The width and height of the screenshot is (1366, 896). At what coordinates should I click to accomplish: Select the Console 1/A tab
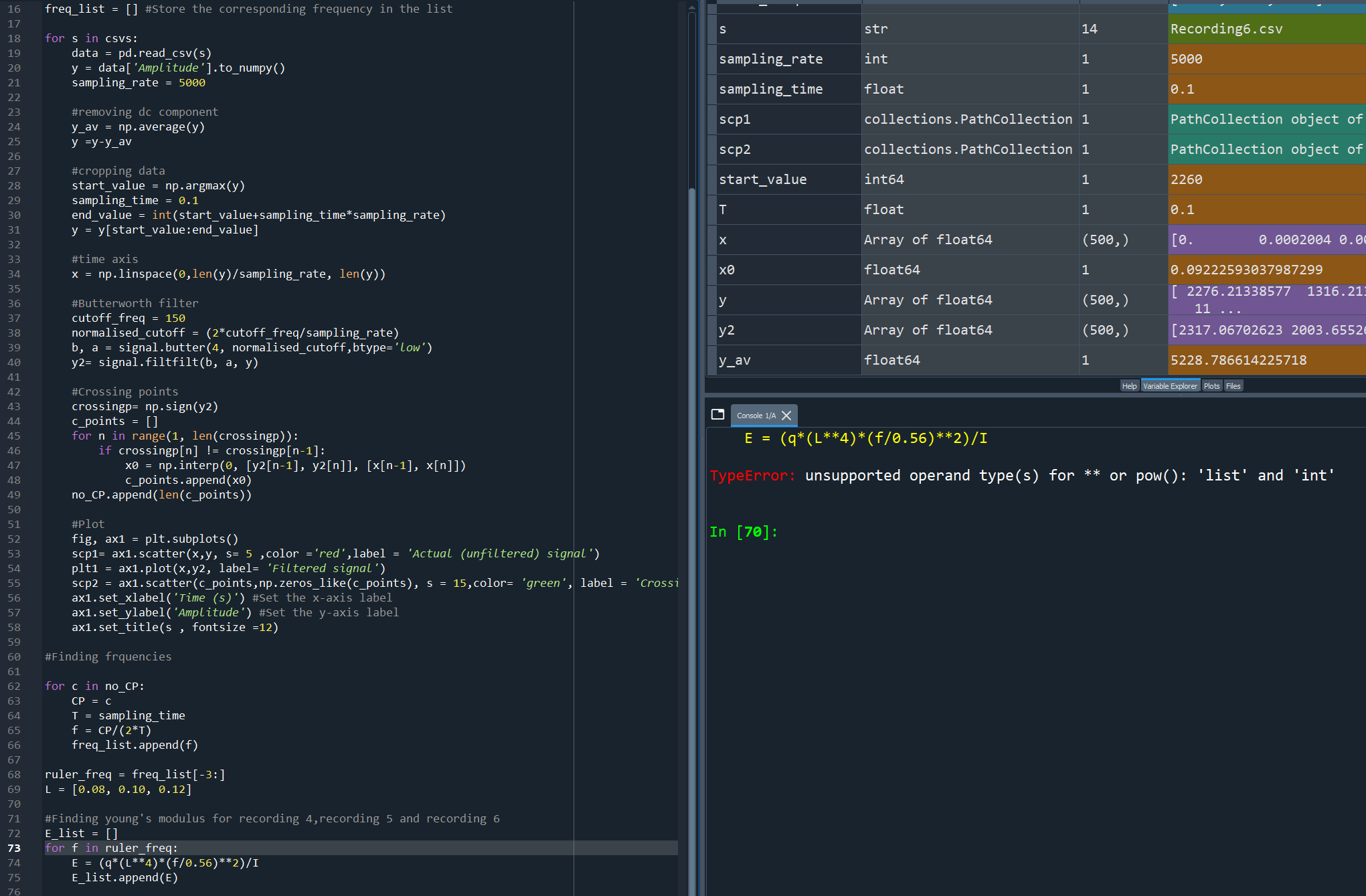(756, 416)
